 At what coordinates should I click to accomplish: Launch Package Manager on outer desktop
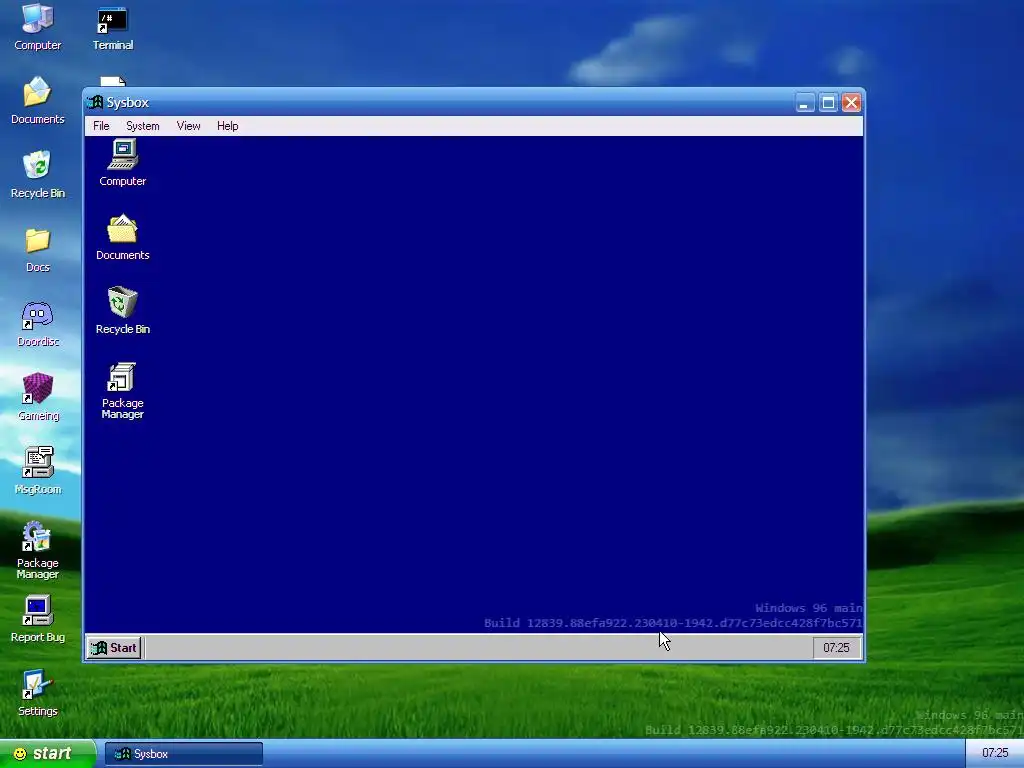click(x=38, y=550)
